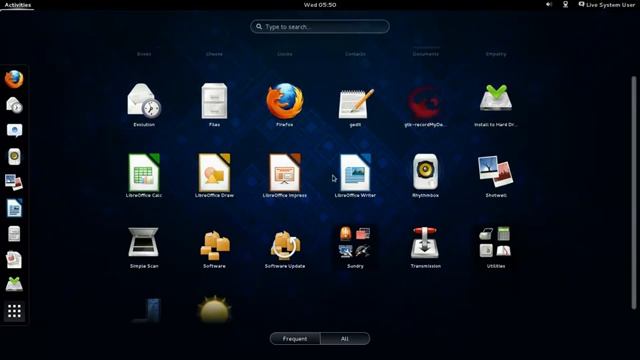The width and height of the screenshot is (640, 360).
Task: Launch Firefox from the application grid
Action: [x=284, y=104]
